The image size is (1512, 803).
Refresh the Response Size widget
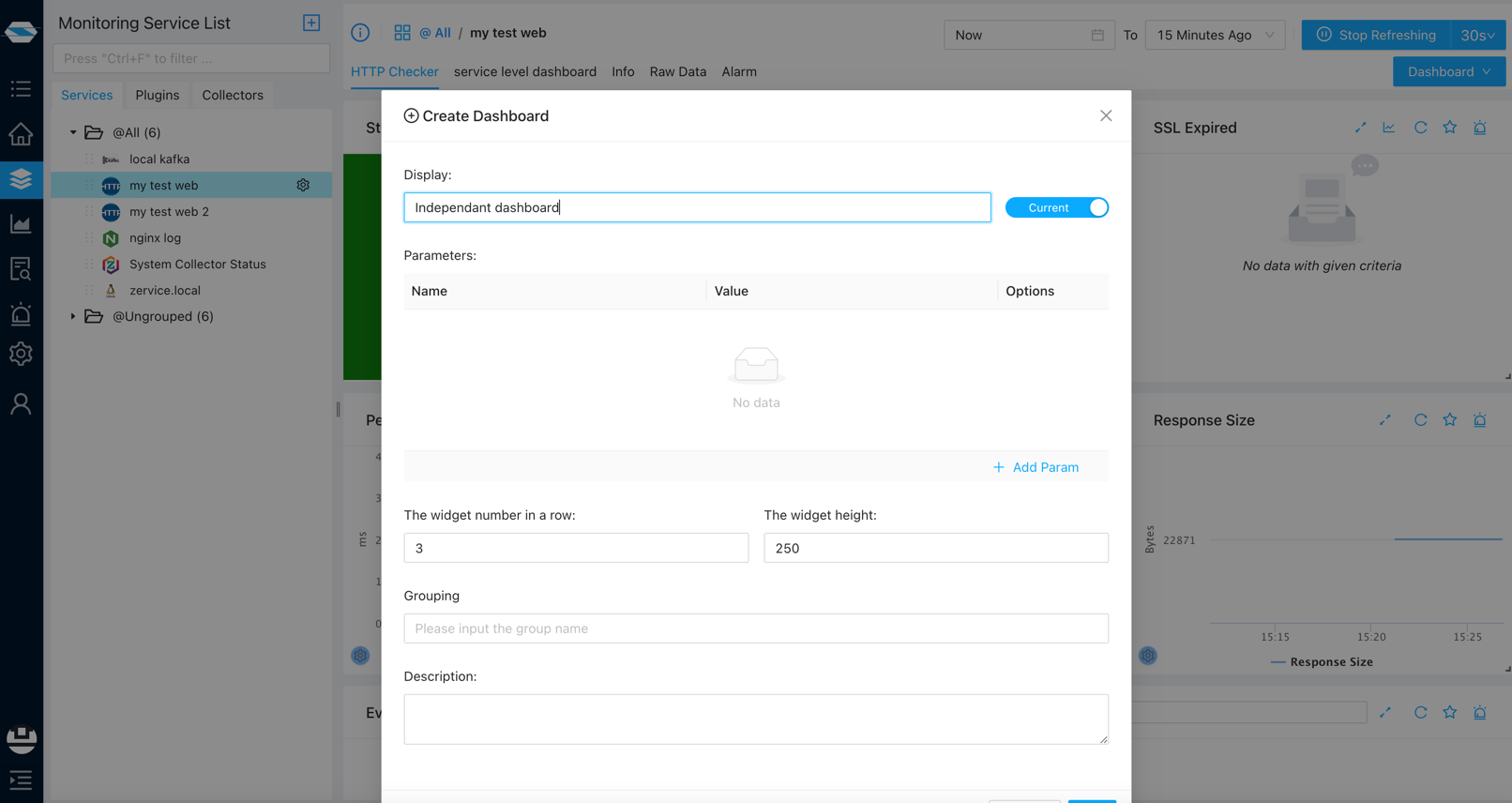[1420, 420]
